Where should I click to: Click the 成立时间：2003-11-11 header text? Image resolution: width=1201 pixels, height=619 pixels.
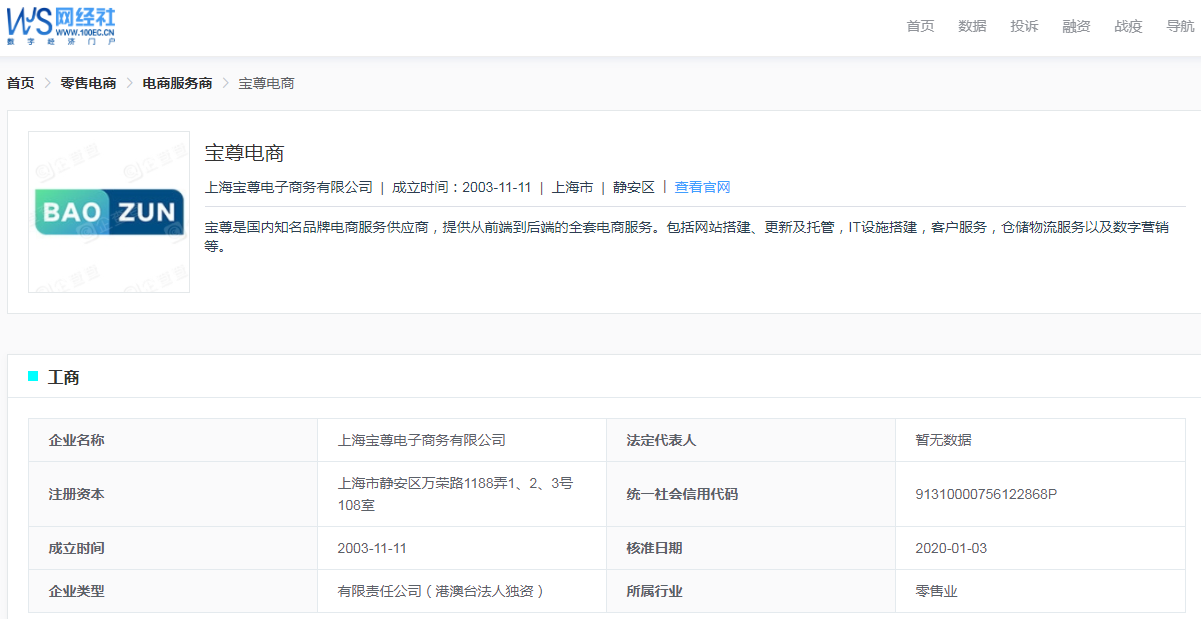(461, 187)
